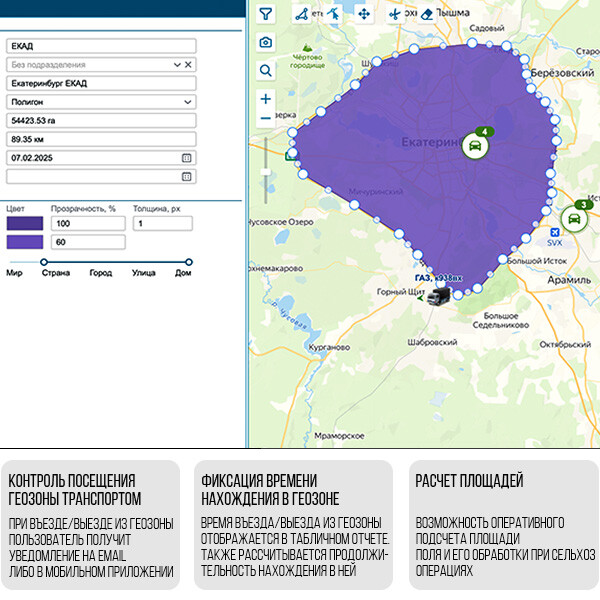This screenshot has height=600, width=600.
Task: Activate the move geozone arrows tool
Action: coord(364,14)
